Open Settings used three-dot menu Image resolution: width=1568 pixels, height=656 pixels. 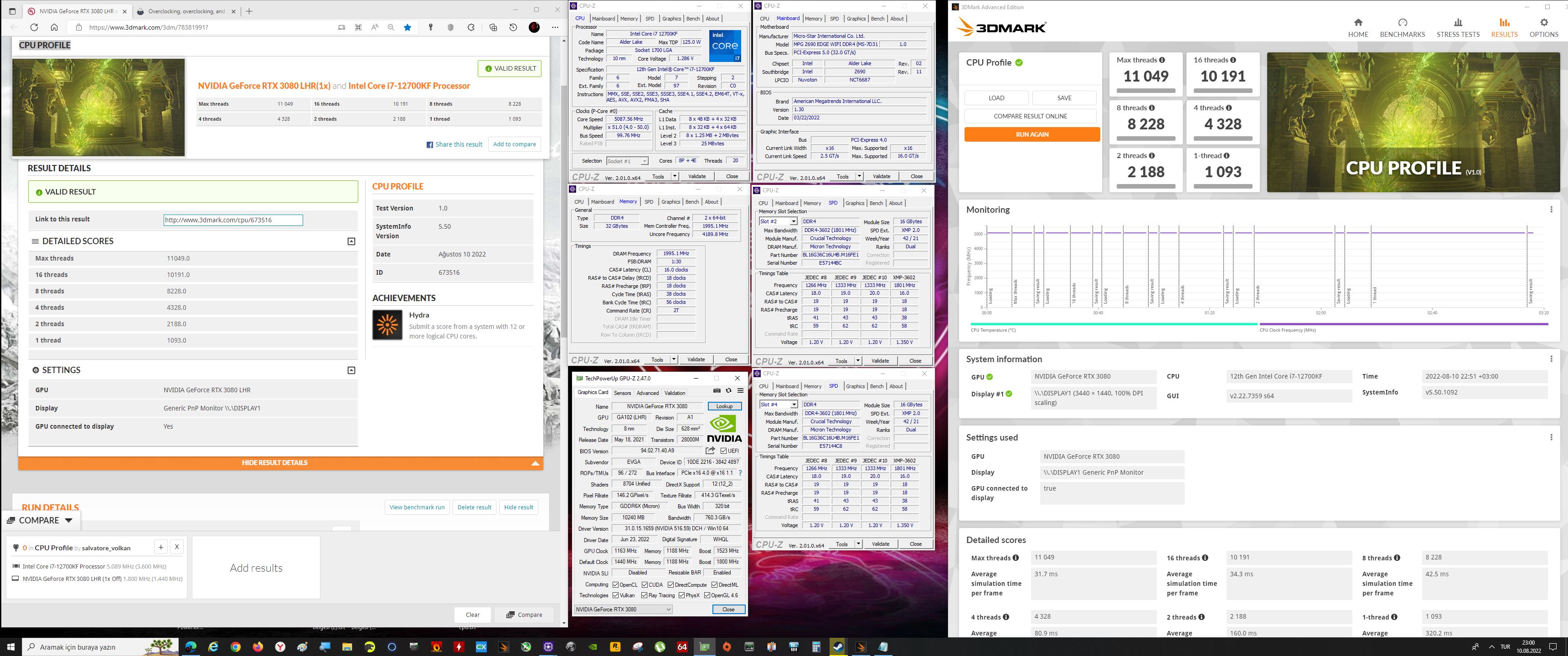(x=1551, y=437)
